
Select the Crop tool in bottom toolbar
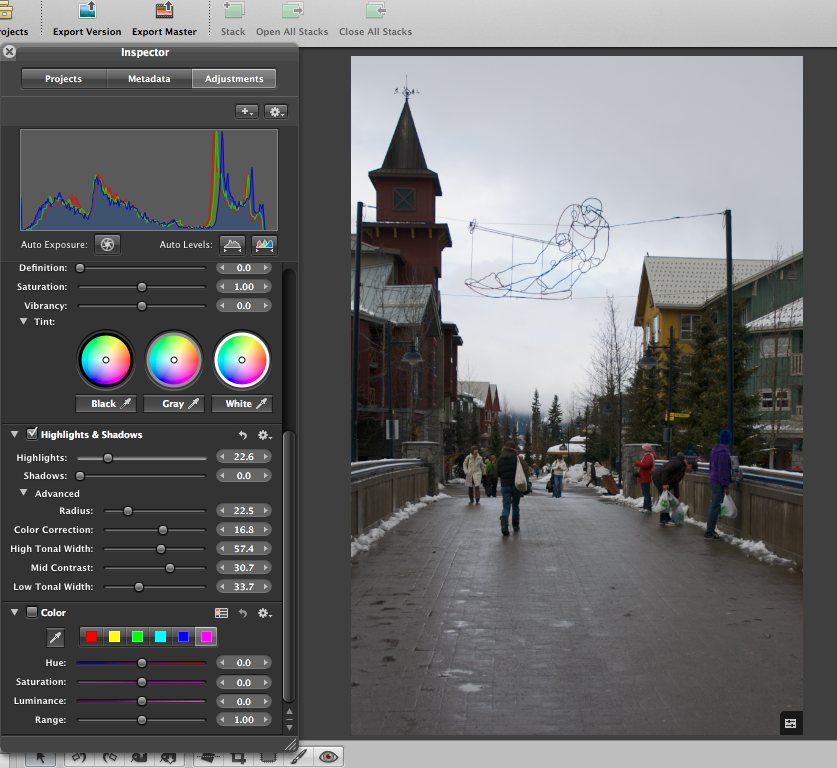pos(239,758)
